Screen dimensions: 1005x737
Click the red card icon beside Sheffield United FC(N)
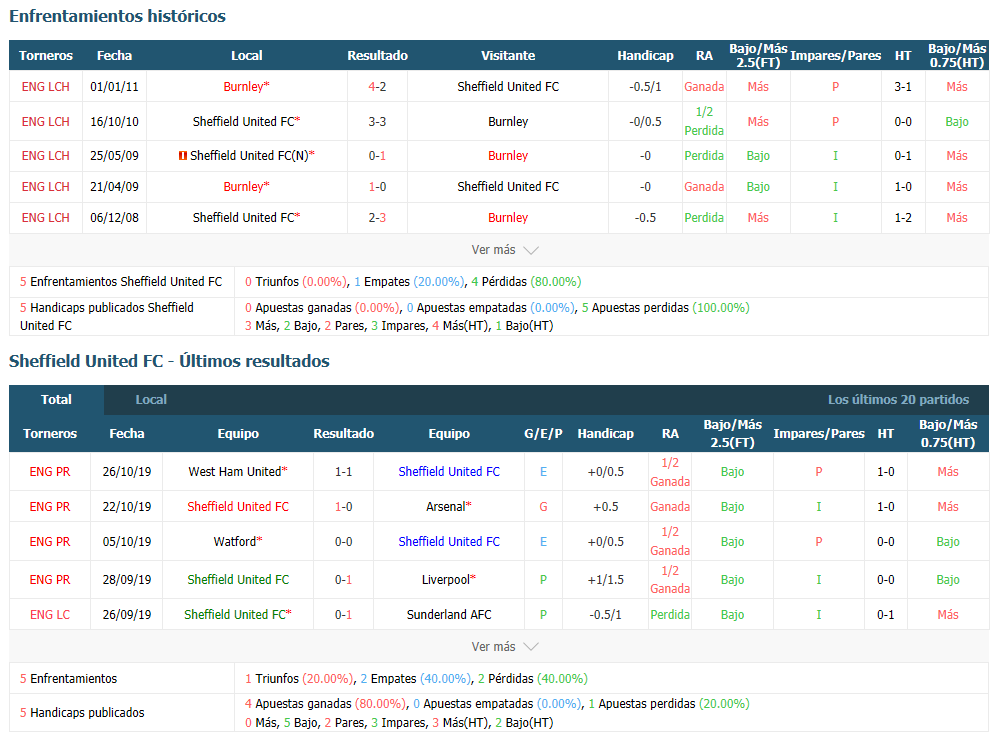point(183,156)
